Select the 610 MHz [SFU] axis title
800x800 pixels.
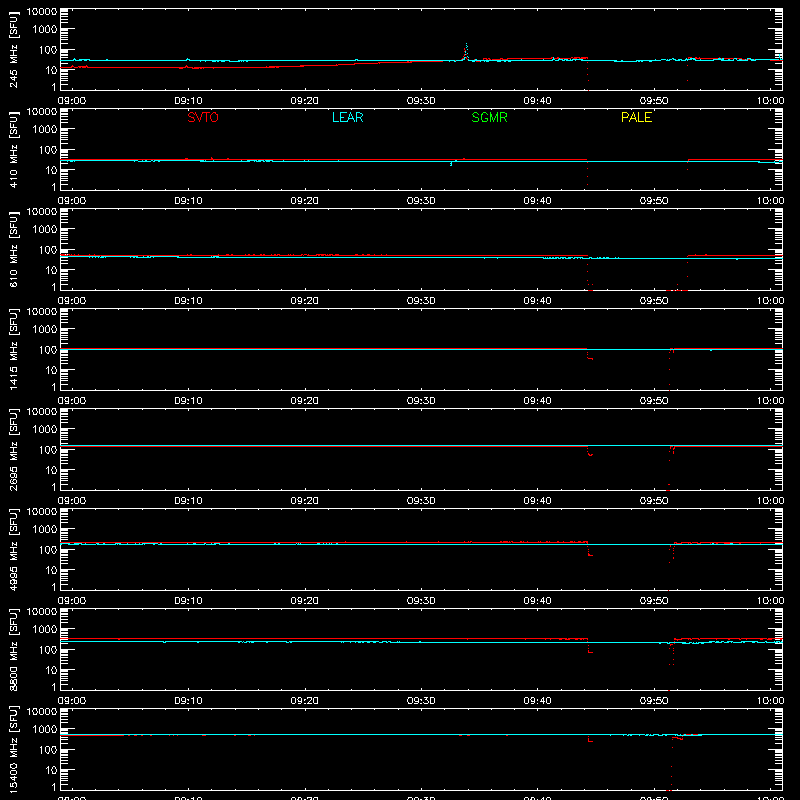point(13,249)
